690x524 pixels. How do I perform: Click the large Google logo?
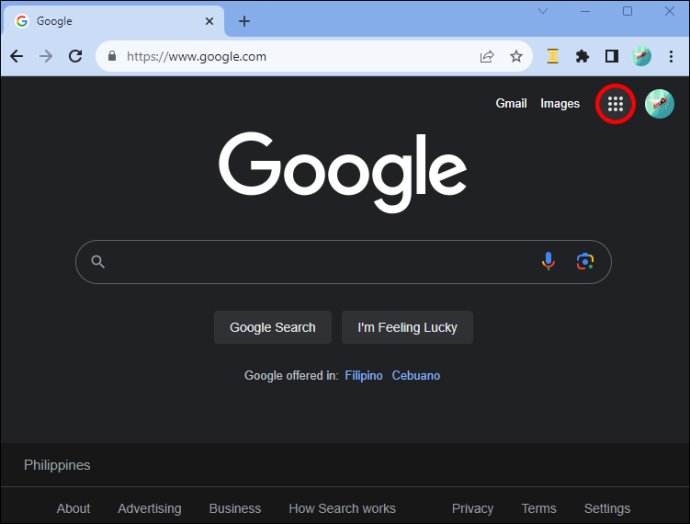[343, 172]
